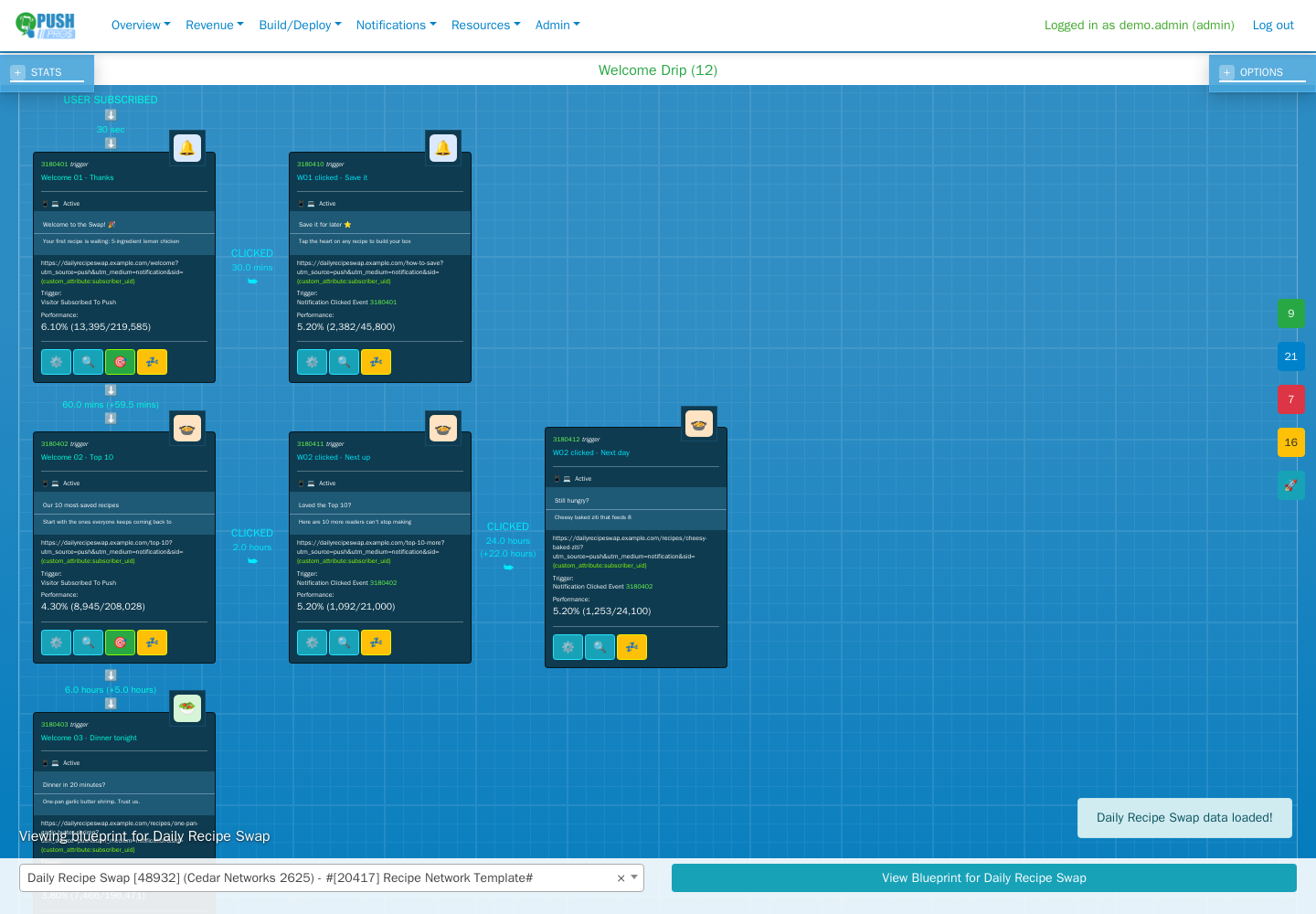Screen dimensions: 1316x914
Task: Click the gear icon on W02 clicked - Next day card
Action: tap(568, 647)
